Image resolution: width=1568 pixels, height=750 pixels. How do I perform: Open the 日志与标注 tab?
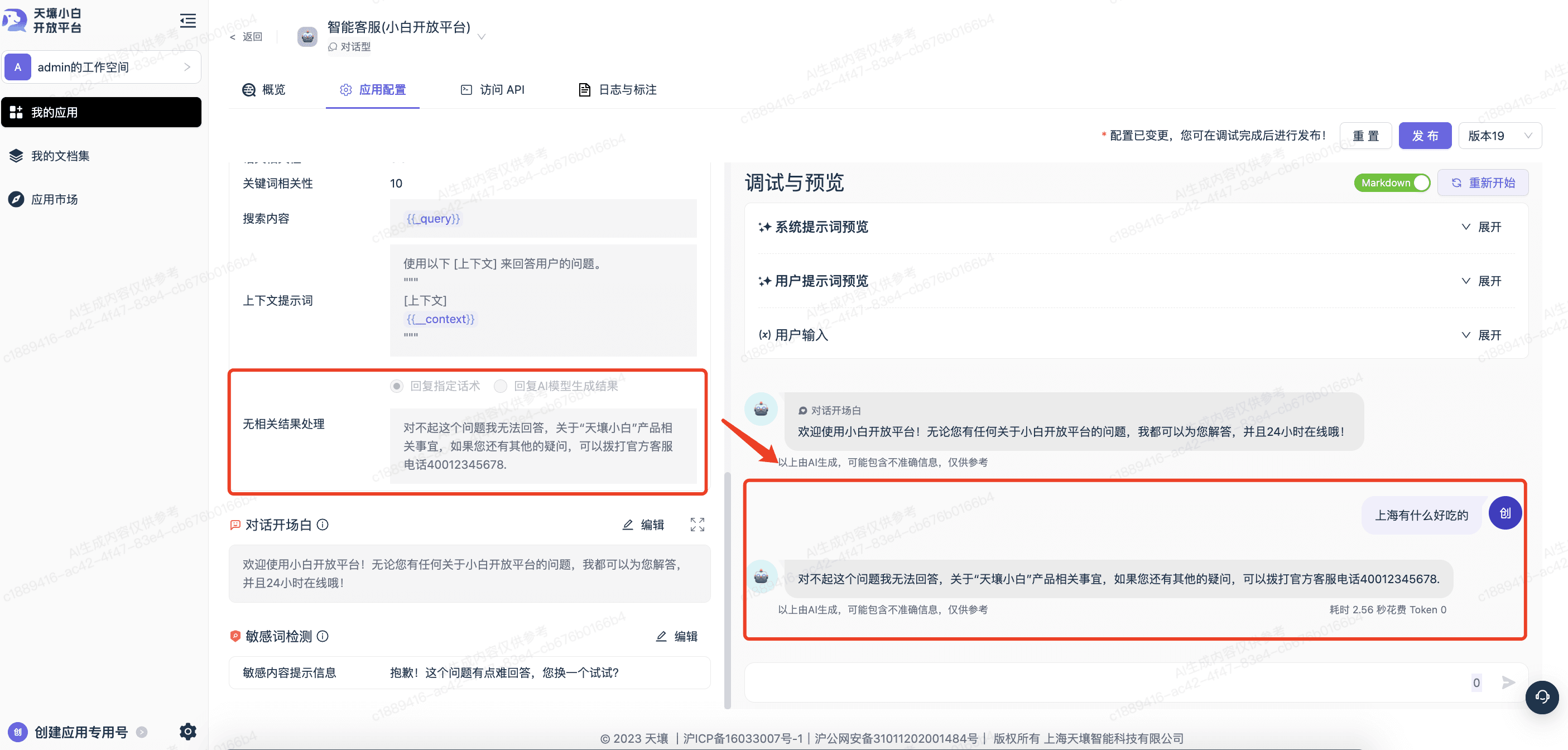617,89
